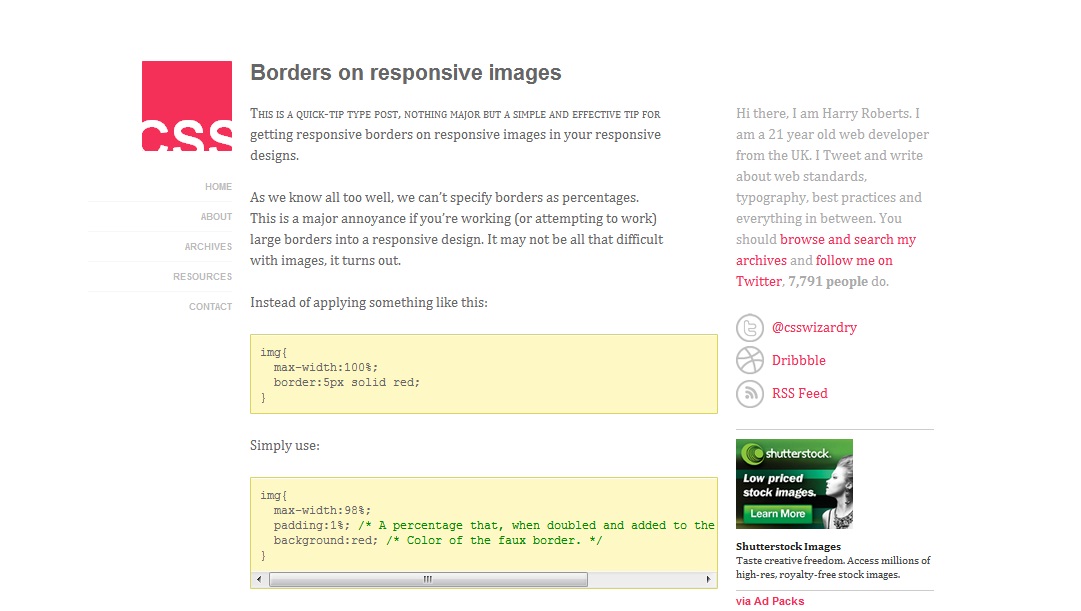
Task: Open the Dribbble profile link
Action: (x=798, y=361)
